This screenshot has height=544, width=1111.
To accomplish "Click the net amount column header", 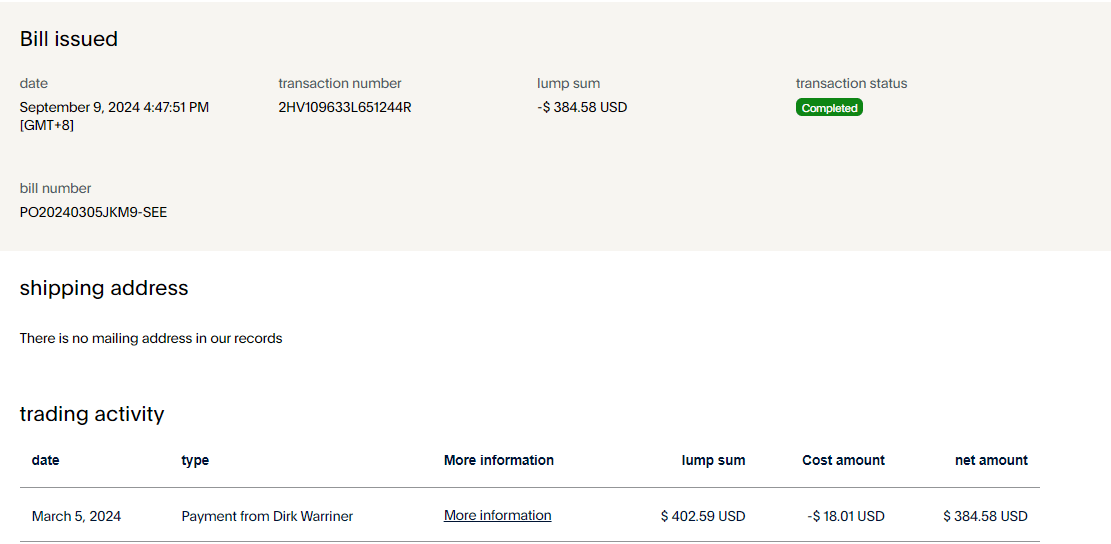I will (x=991, y=461).
